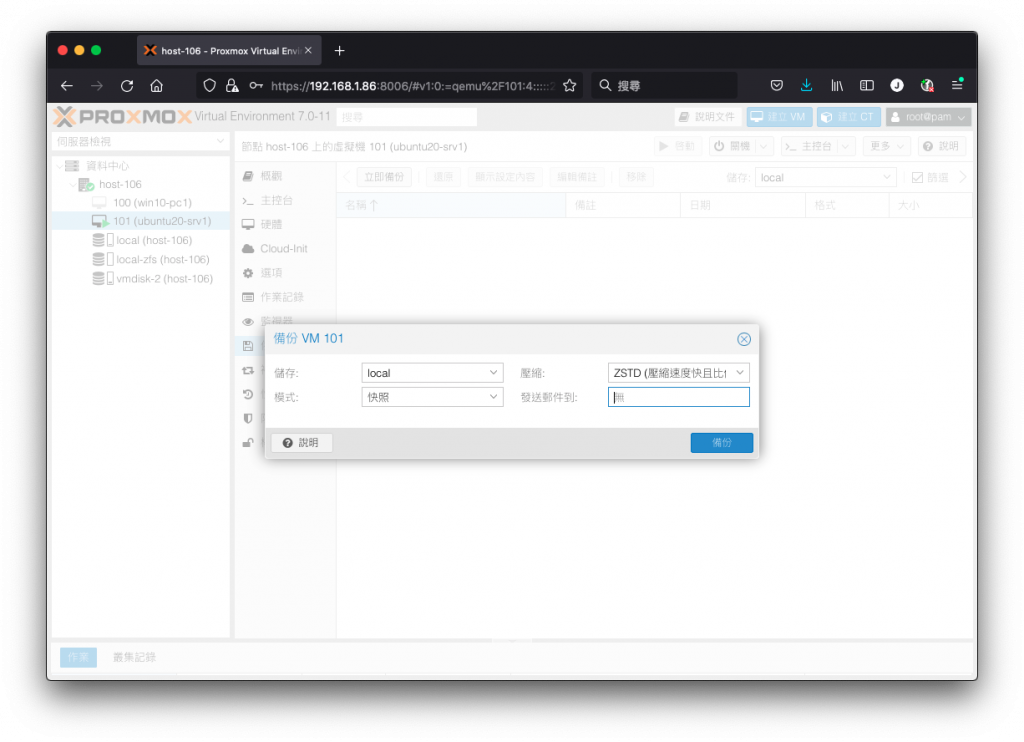Click the replication arrows icon in the side menu
Image resolution: width=1024 pixels, height=742 pixels.
[x=248, y=370]
